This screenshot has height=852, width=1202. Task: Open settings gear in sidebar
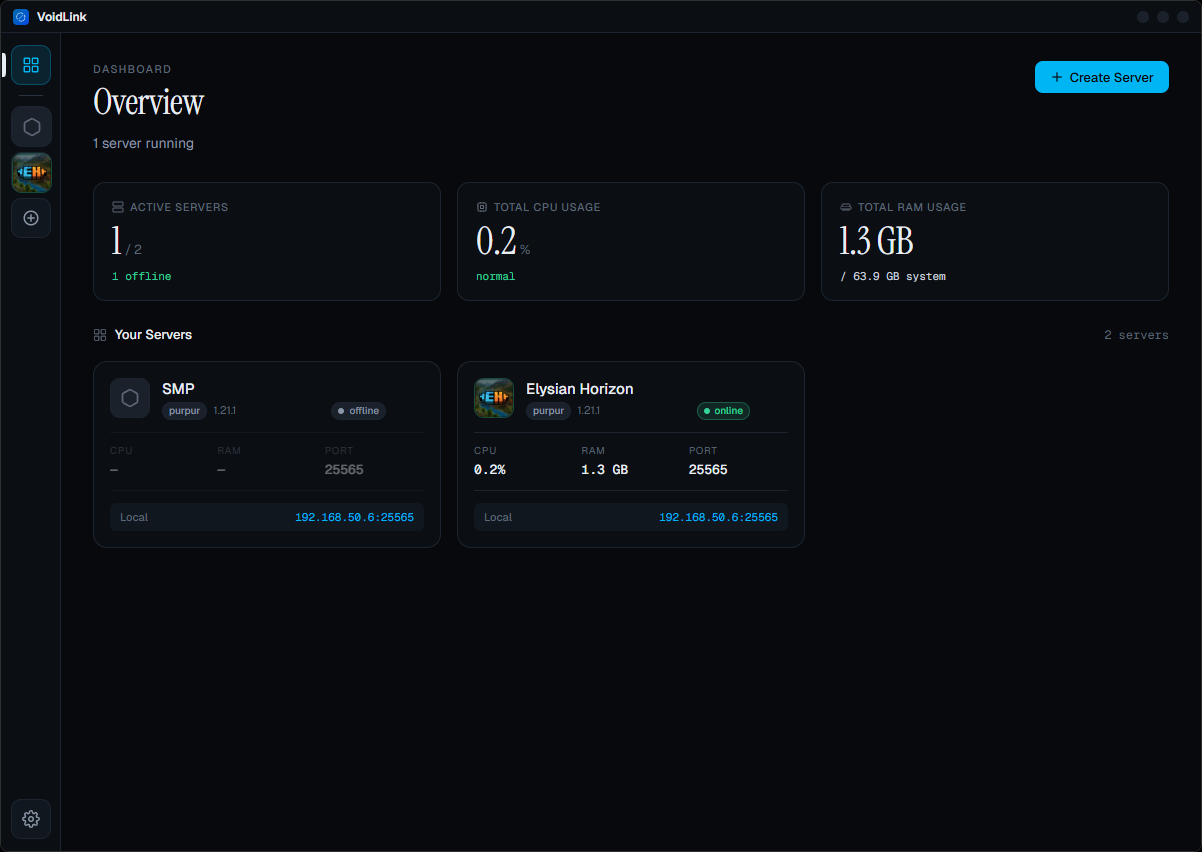coord(31,819)
